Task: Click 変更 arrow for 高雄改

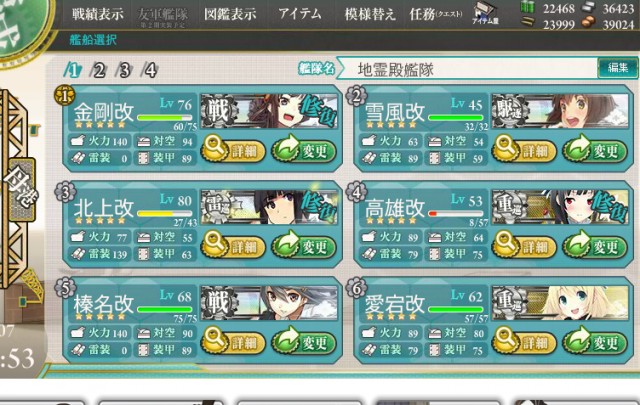Action: pyautogui.click(x=595, y=245)
